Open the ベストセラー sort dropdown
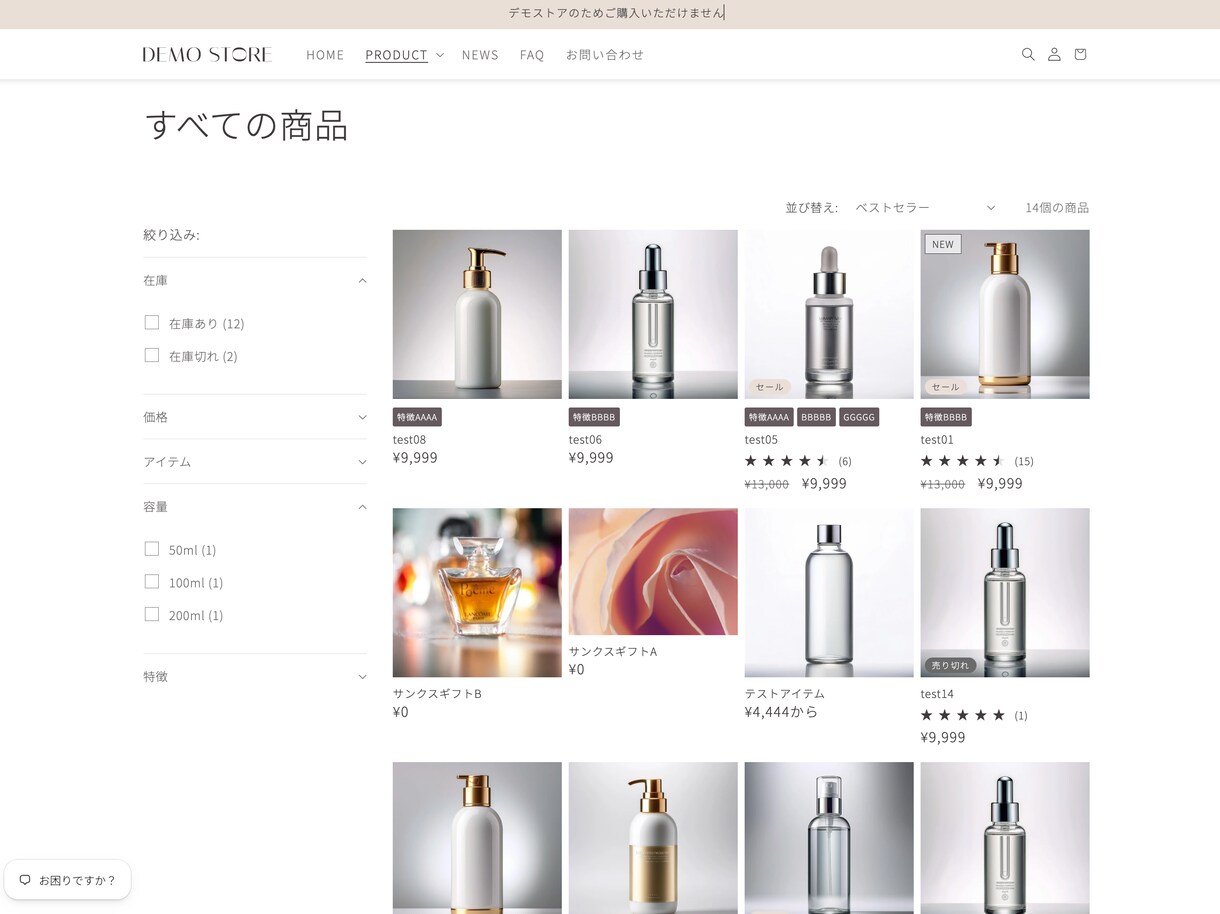This screenshot has height=914, width=1220. 926,207
